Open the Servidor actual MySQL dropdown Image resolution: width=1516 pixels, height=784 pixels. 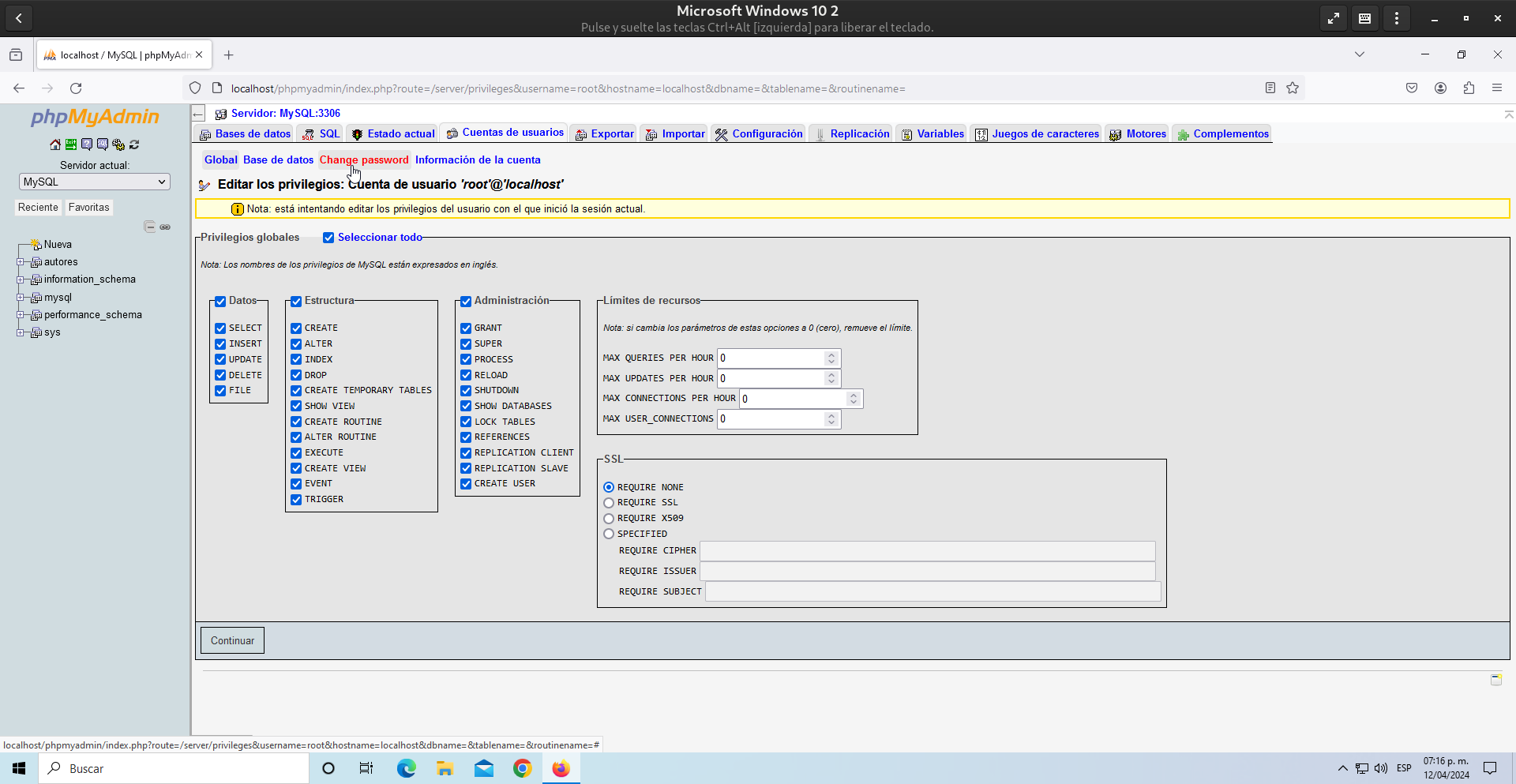(95, 182)
